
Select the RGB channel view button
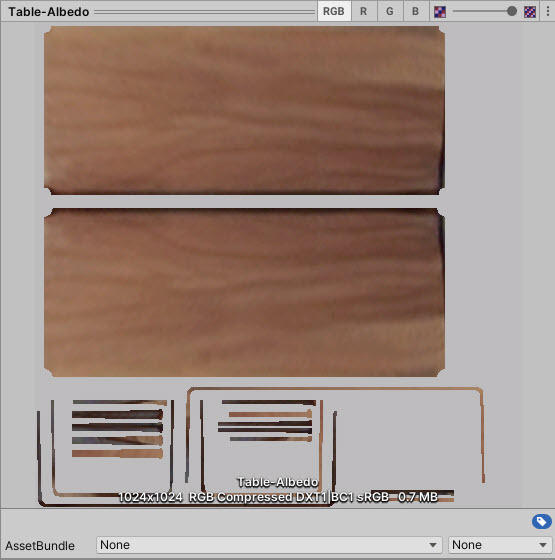pos(334,11)
